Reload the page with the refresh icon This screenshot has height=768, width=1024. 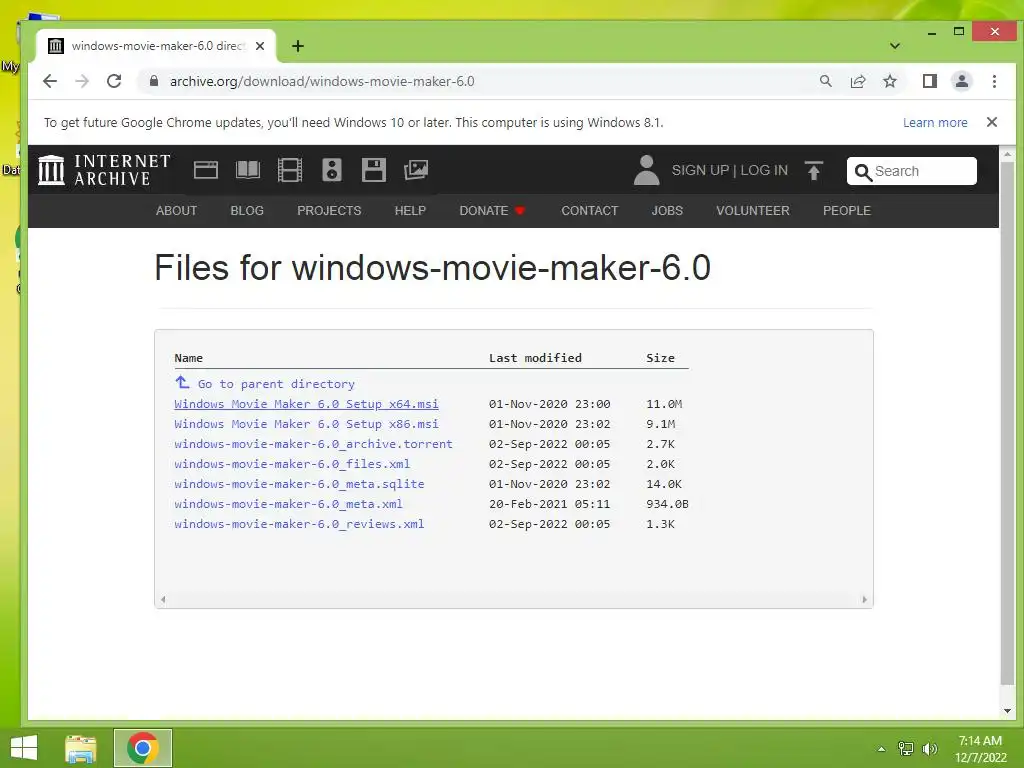114,82
